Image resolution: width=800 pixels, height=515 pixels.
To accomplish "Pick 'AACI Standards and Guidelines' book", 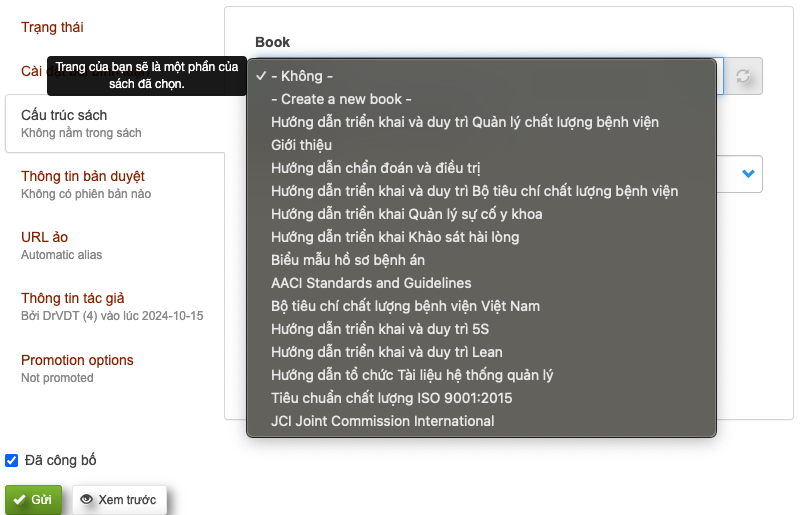I will 371,283.
